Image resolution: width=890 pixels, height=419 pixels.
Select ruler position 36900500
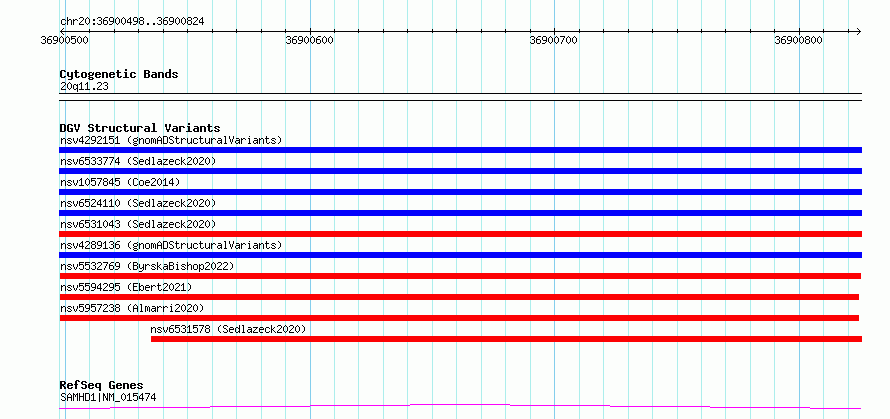coord(65,40)
